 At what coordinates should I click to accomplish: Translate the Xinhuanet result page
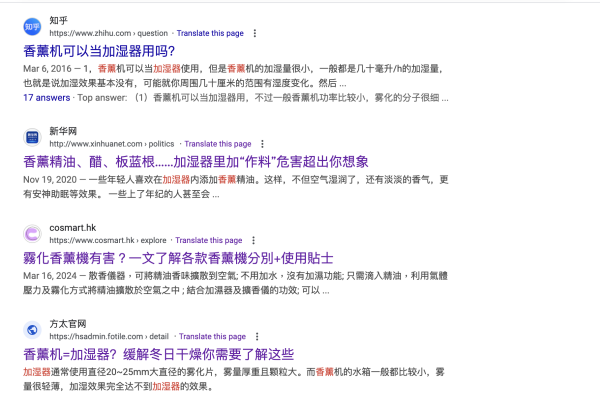coord(218,144)
